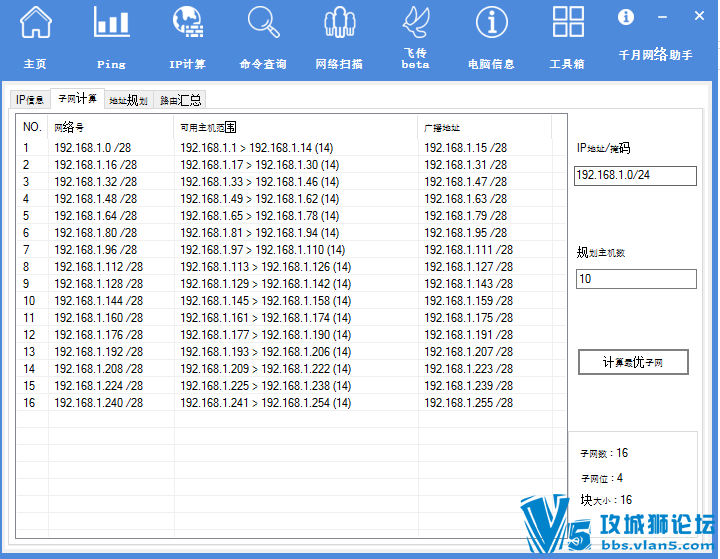Click the 网络号 column header
Image resolution: width=720 pixels, height=559 pixels.
coord(111,127)
